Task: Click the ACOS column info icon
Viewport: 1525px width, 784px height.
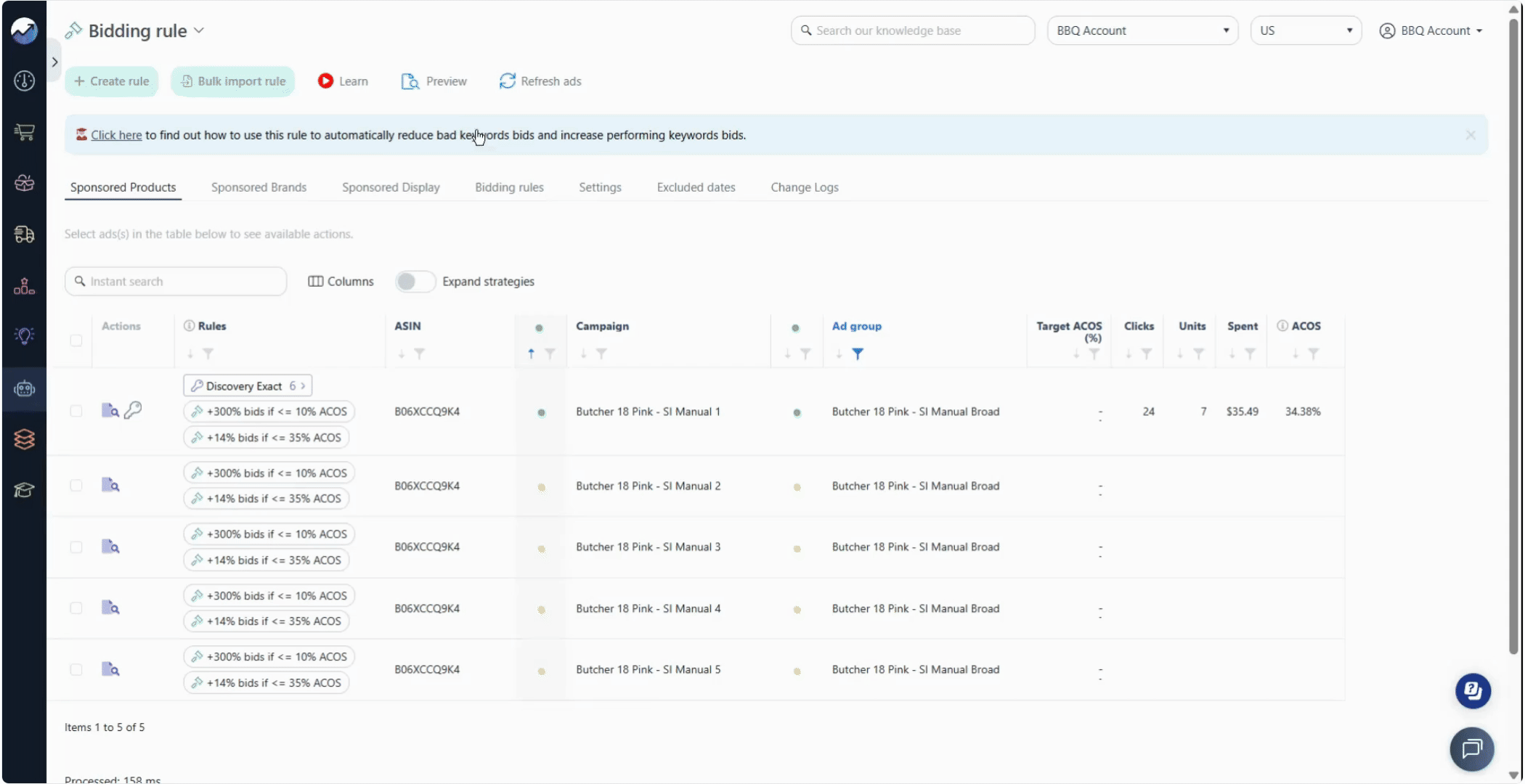Action: point(1282,326)
